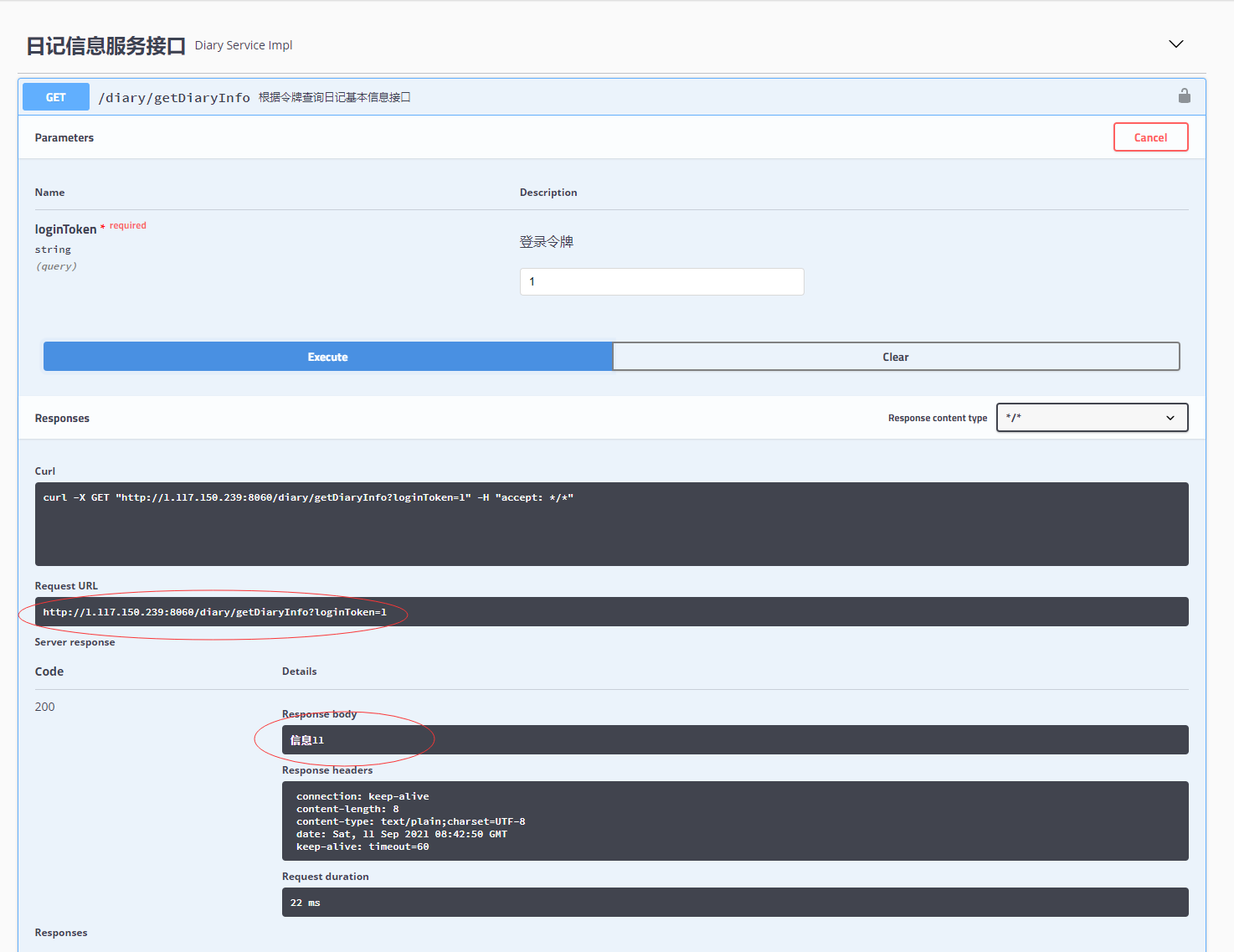
Task: Click the endpoint summary 根据令牌查询日记基本信息接口
Action: (335, 97)
